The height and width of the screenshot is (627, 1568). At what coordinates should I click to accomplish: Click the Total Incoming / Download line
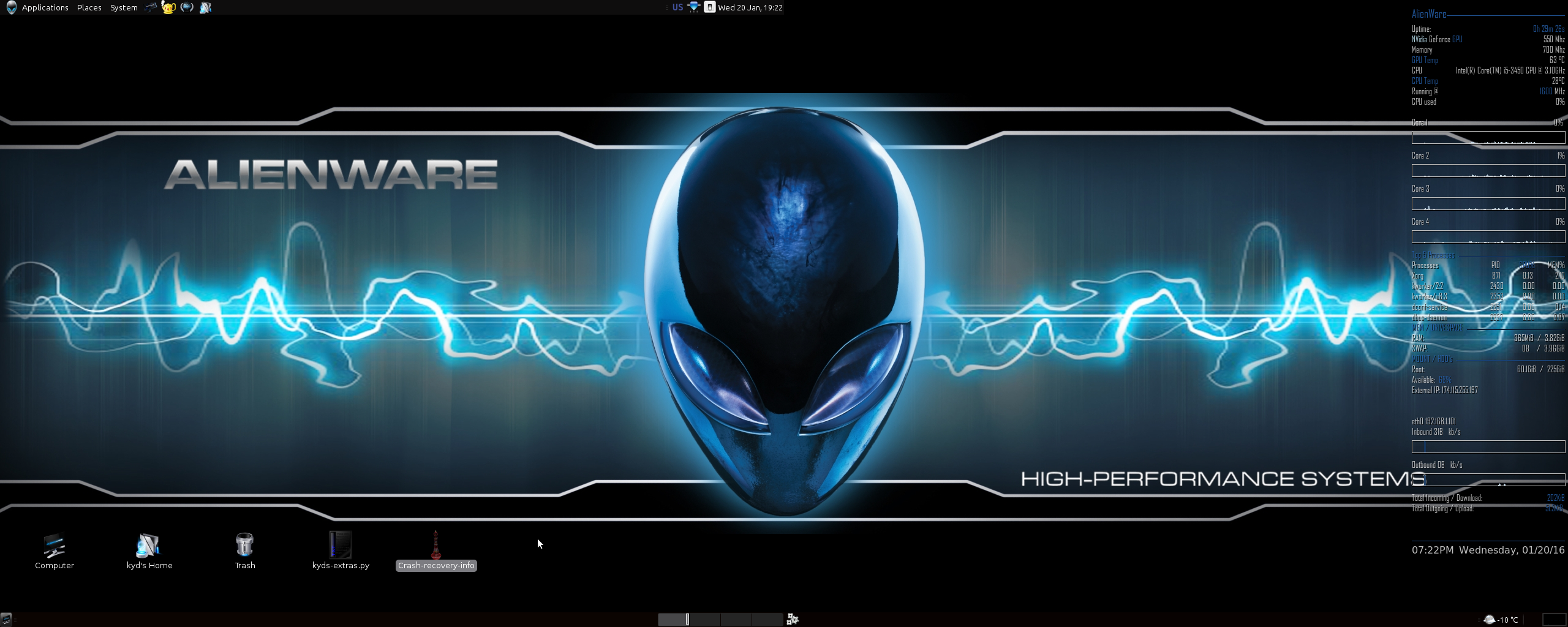coord(1488,498)
